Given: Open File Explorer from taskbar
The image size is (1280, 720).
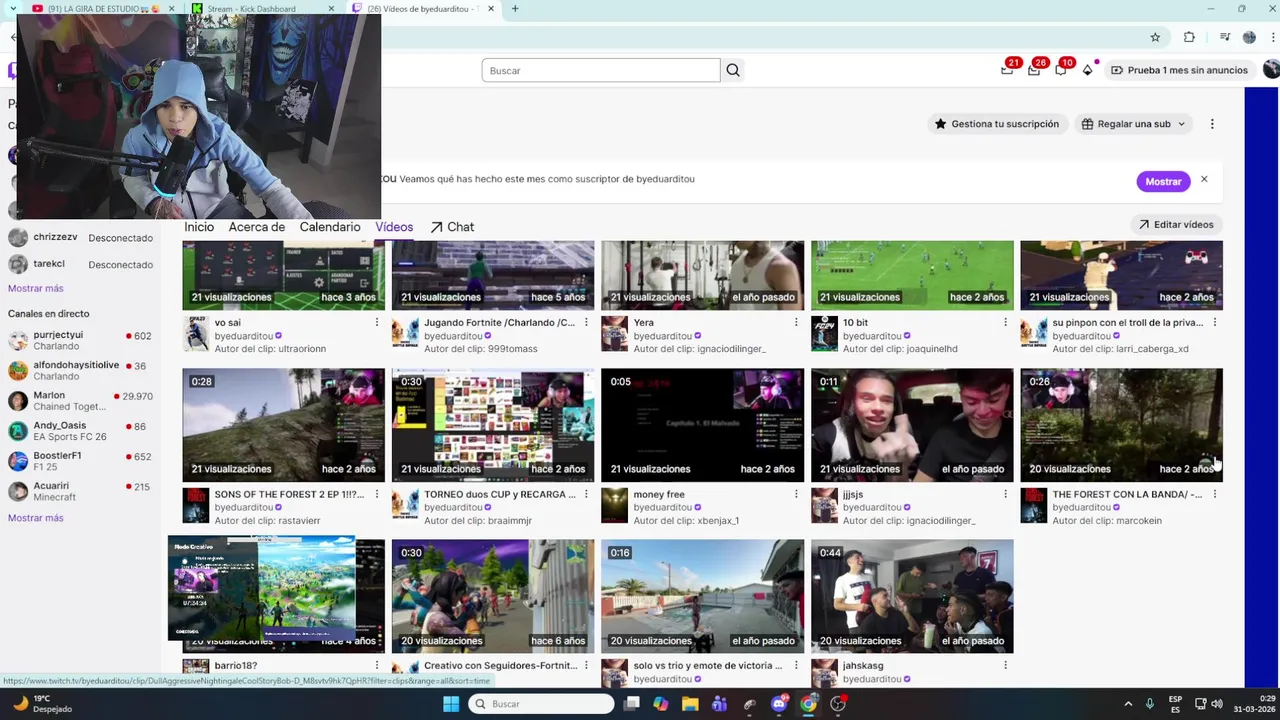Looking at the screenshot, I should 690,704.
